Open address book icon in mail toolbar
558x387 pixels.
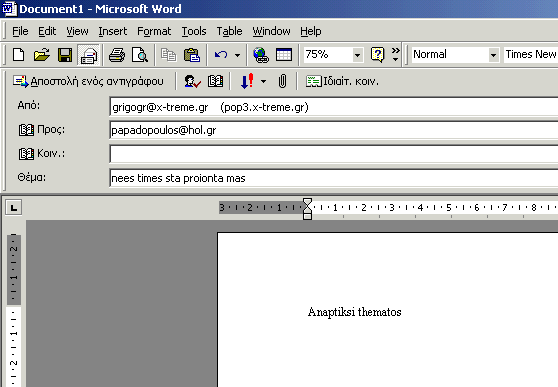point(216,82)
